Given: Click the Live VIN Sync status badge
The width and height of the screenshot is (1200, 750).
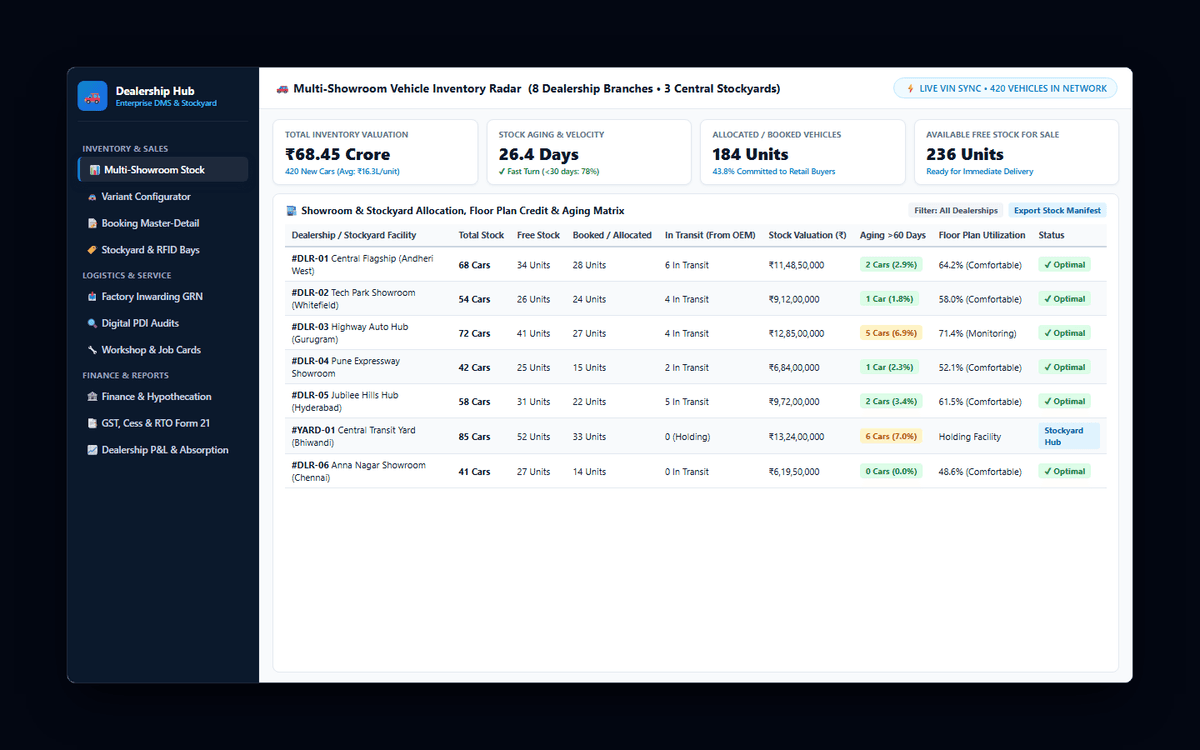Looking at the screenshot, I should [x=1005, y=89].
